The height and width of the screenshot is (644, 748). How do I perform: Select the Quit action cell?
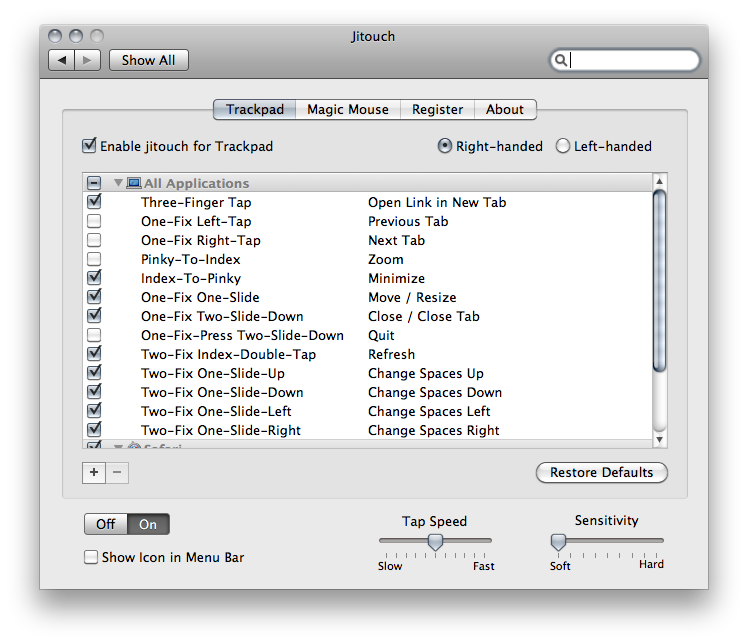tap(381, 336)
